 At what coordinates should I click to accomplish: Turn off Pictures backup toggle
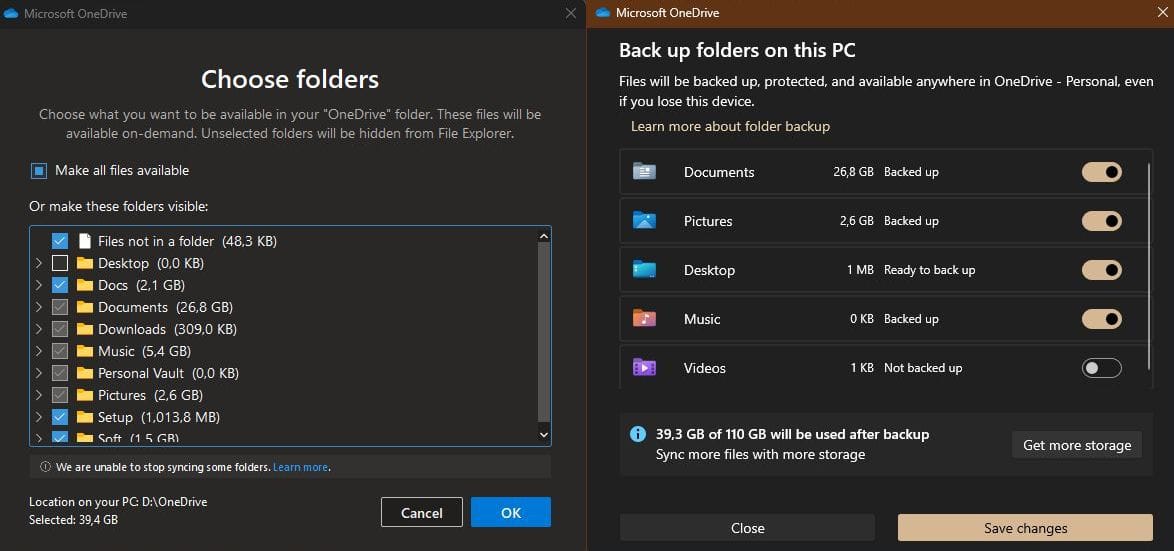(1101, 221)
